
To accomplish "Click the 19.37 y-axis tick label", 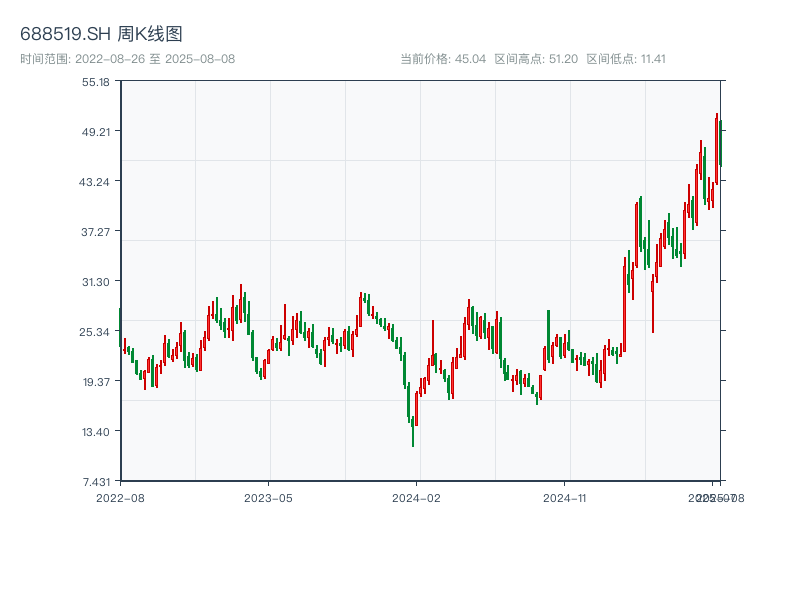I will point(96,381).
